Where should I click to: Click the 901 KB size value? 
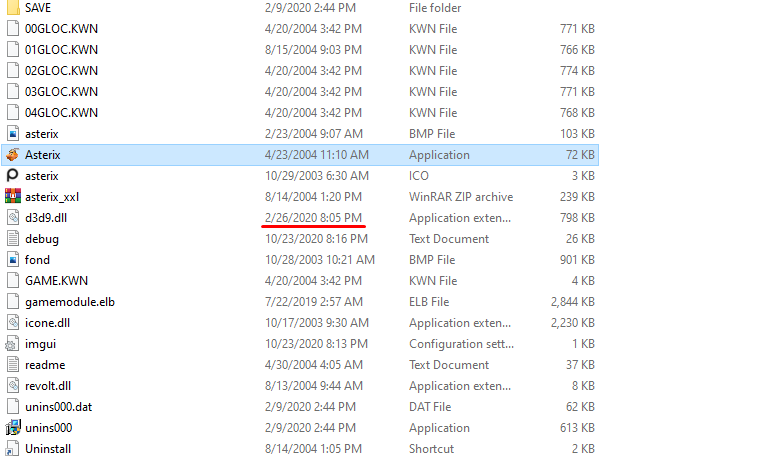(577, 260)
